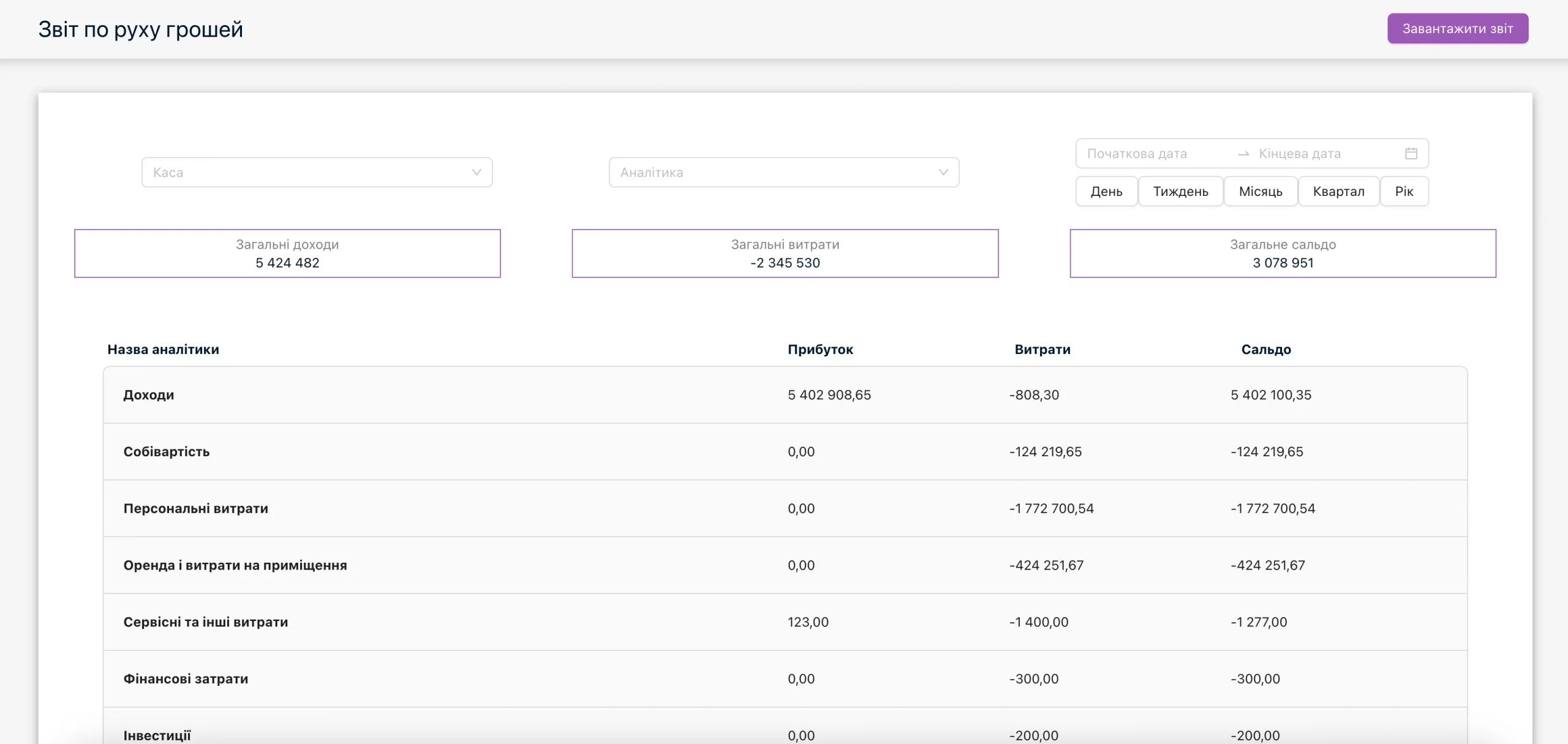1568x744 pixels.
Task: Click the arrow between date fields
Action: (1243, 154)
